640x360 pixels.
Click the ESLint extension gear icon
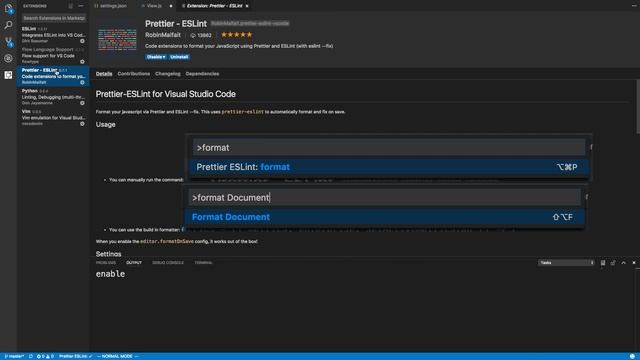[x=82, y=41]
